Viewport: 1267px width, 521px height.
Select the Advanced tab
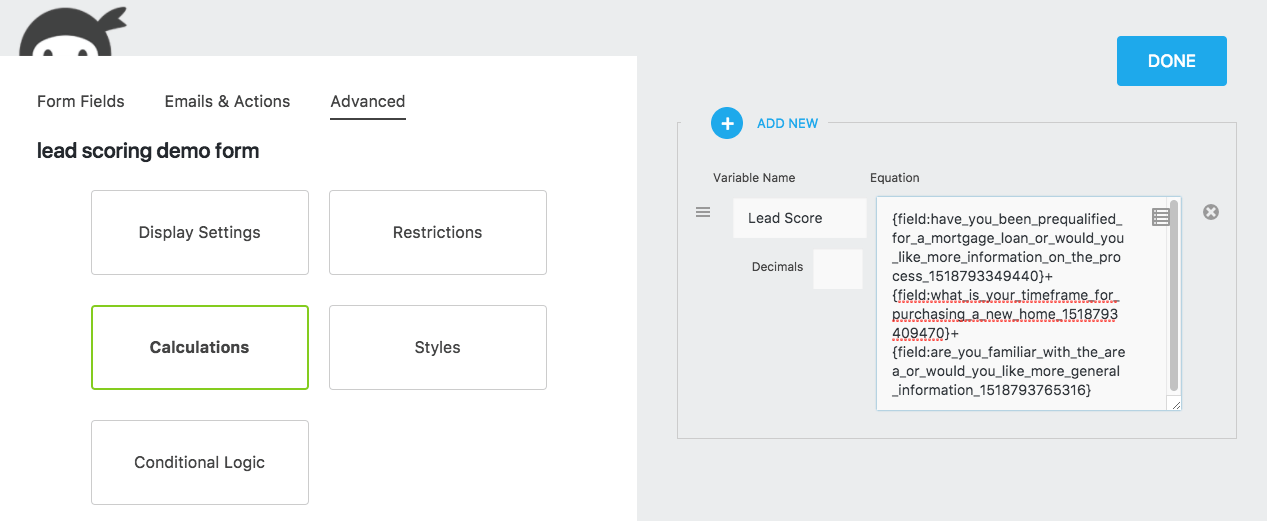click(367, 101)
